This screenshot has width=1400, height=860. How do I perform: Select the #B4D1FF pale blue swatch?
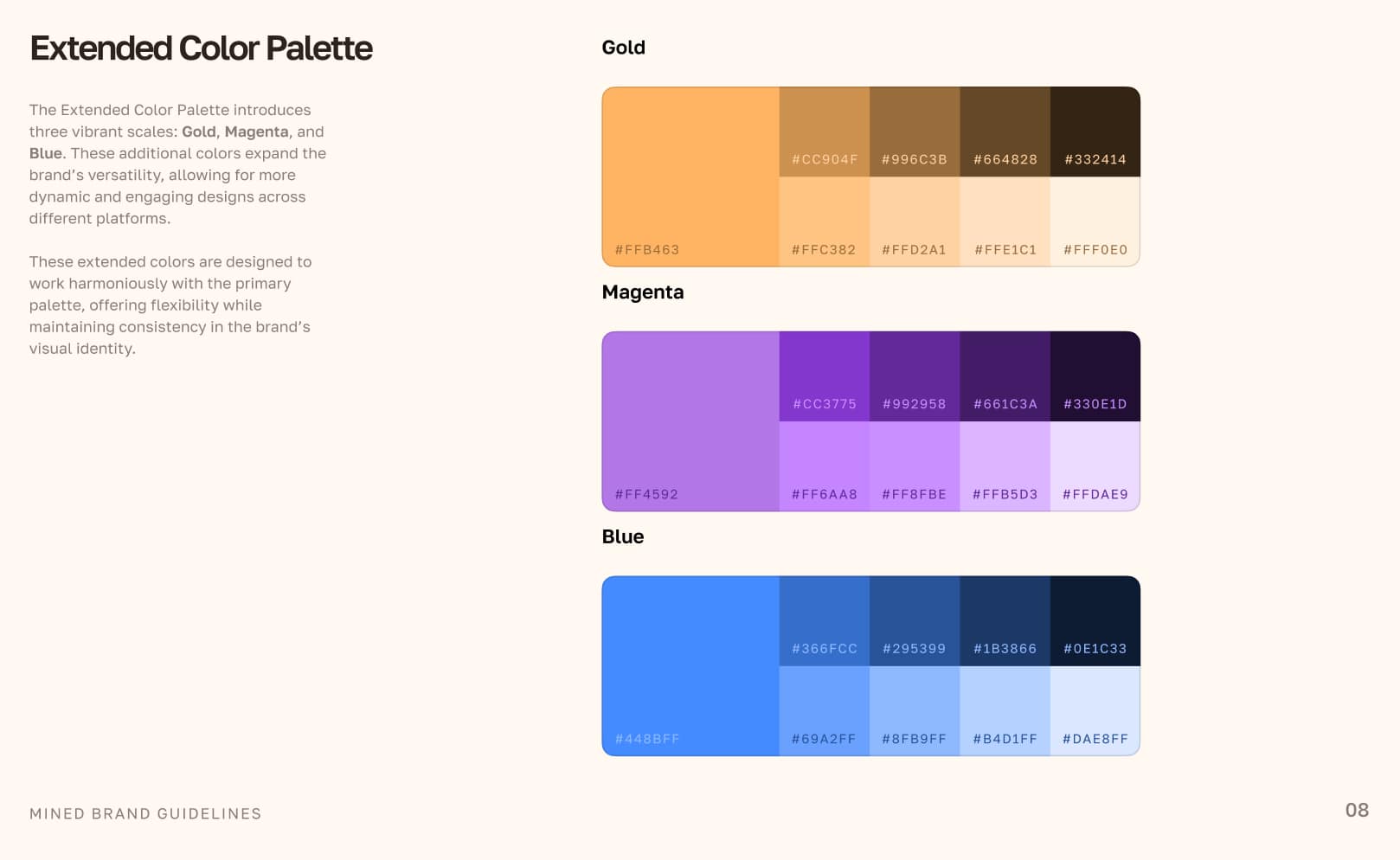click(1005, 711)
